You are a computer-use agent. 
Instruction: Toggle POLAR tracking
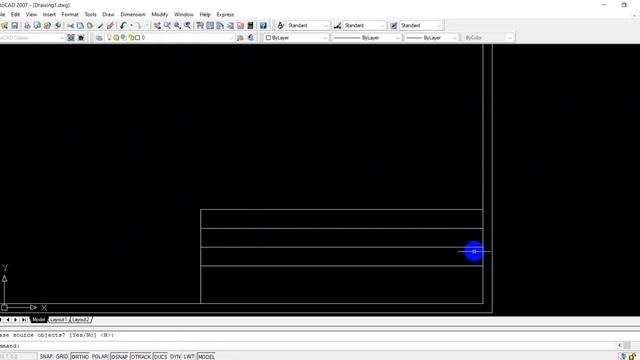click(x=100, y=356)
